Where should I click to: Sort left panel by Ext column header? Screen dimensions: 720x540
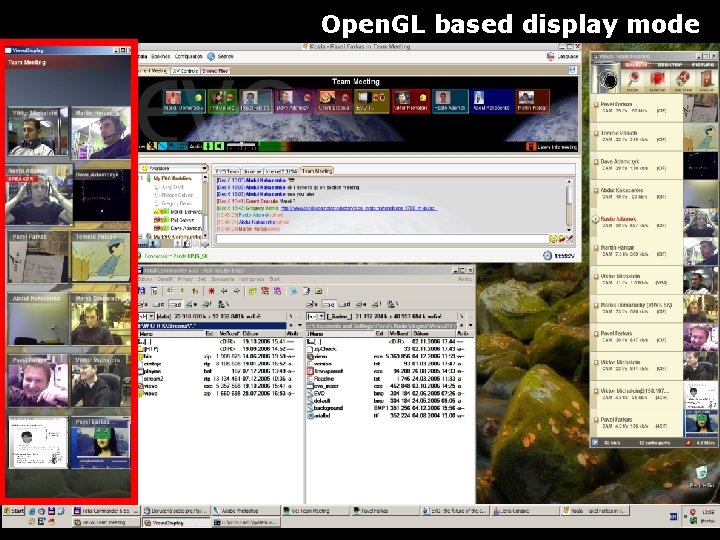[x=209, y=334]
